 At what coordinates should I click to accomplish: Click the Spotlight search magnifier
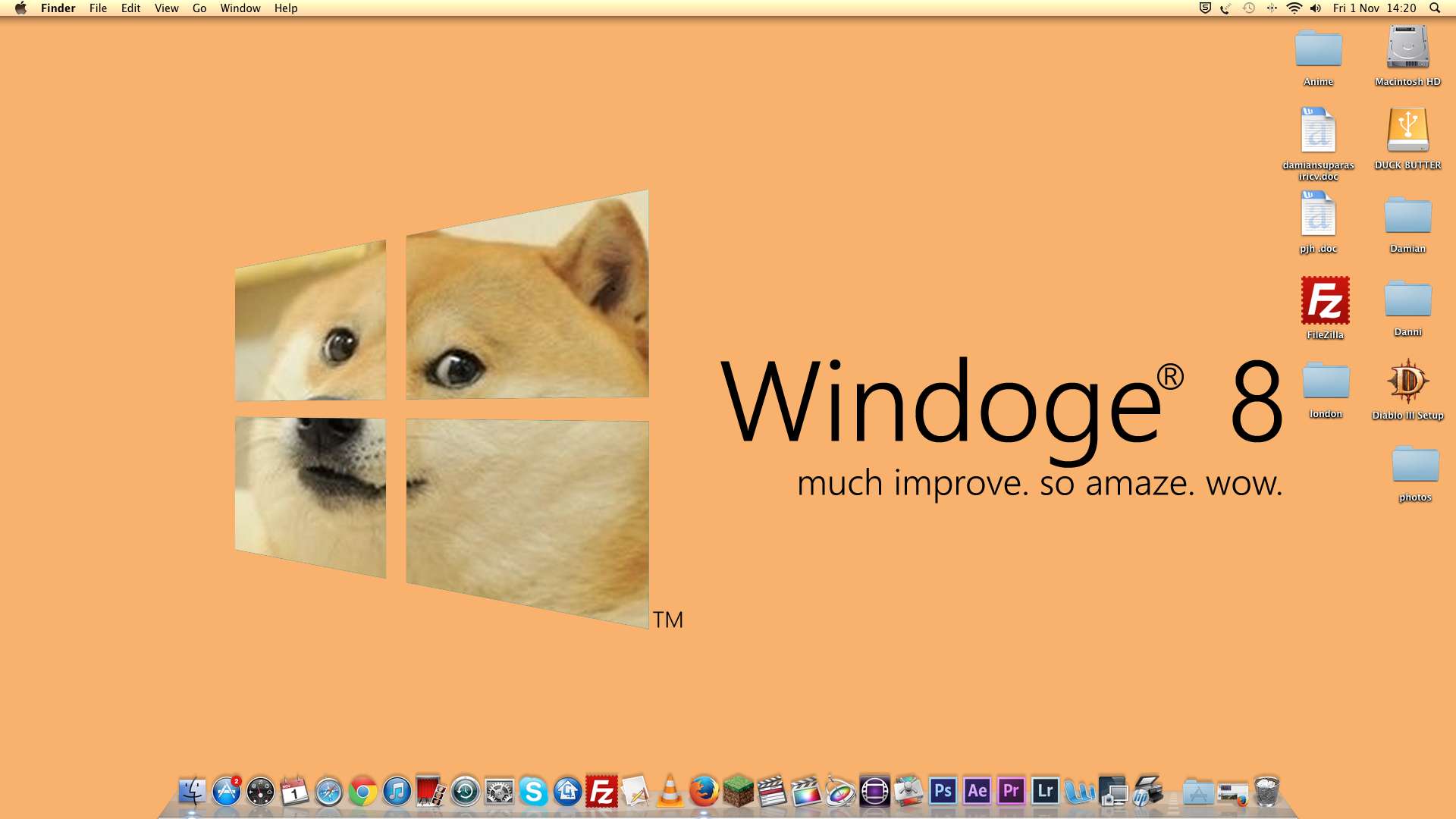tap(1434, 8)
